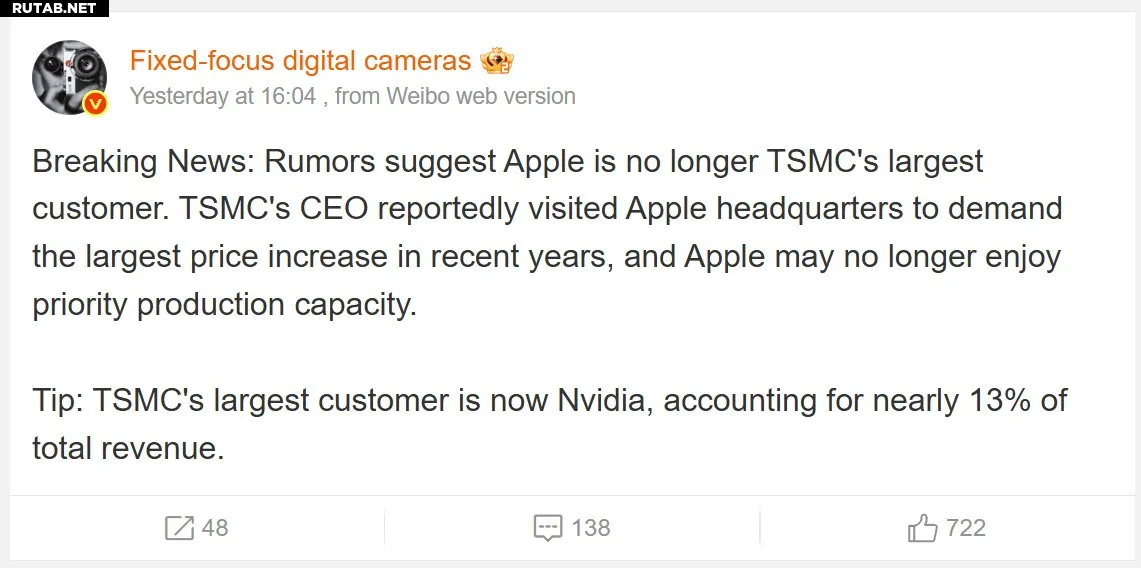Click the orange verified V badge

coord(96,103)
